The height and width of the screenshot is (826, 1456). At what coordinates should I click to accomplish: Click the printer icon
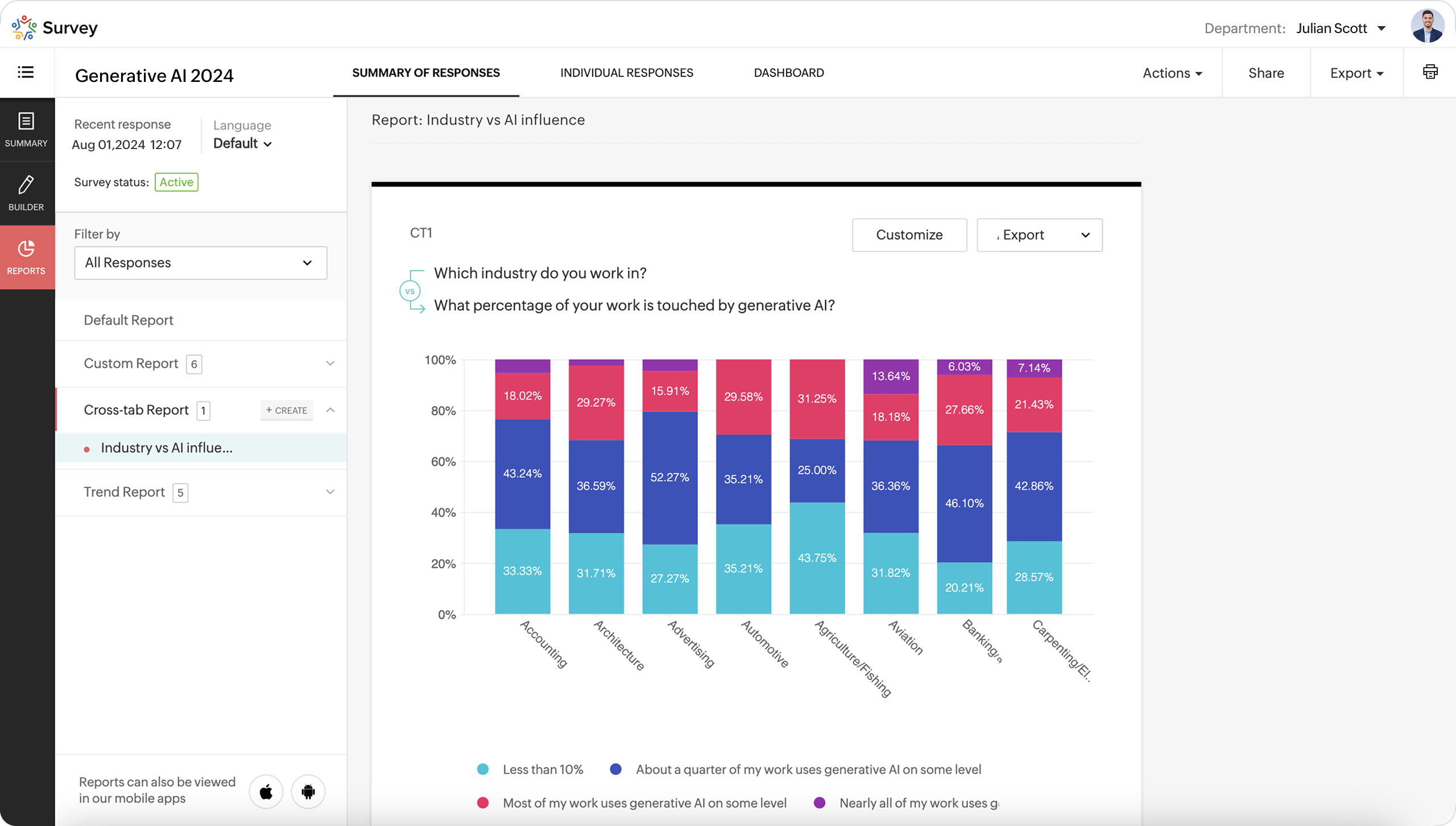point(1430,72)
